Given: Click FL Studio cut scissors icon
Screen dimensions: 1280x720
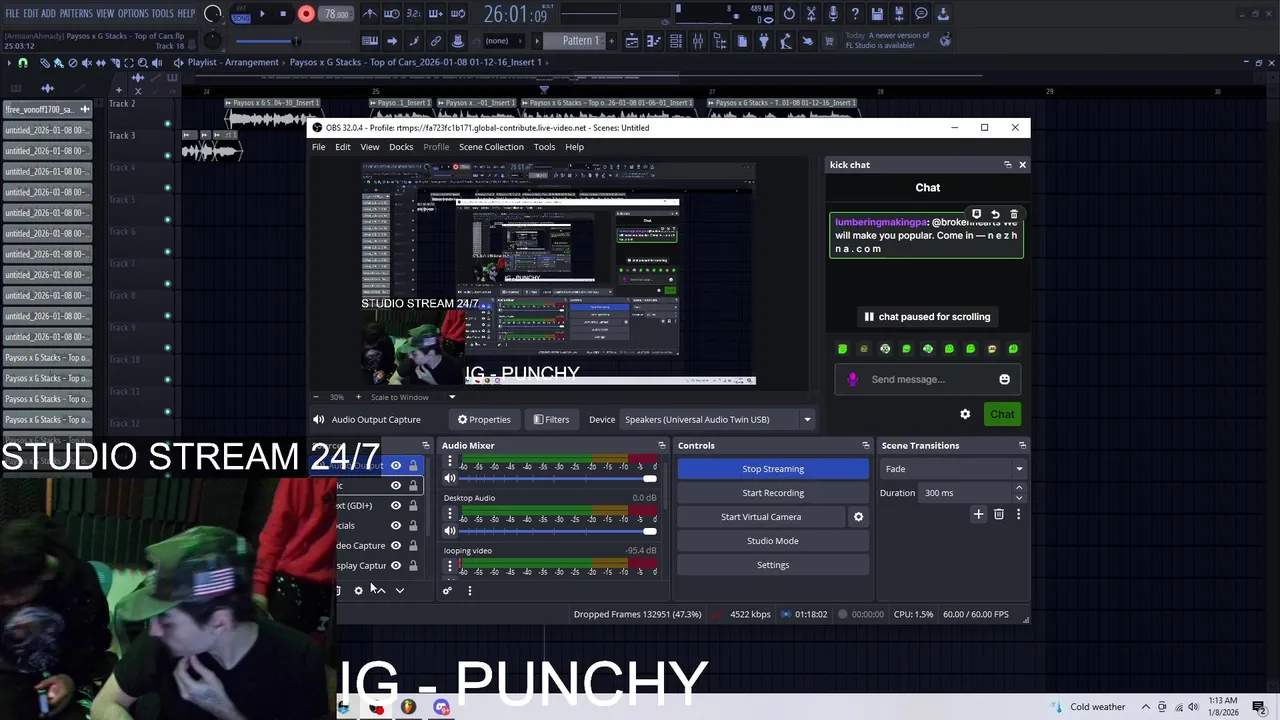Looking at the screenshot, I should pyautogui.click(x=811, y=14).
